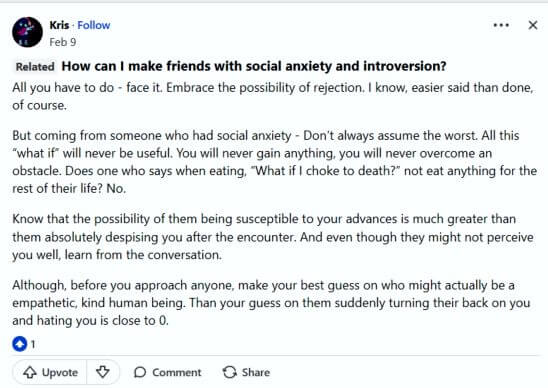Click the paragraph starting "Although, before you approach"

click(271, 303)
